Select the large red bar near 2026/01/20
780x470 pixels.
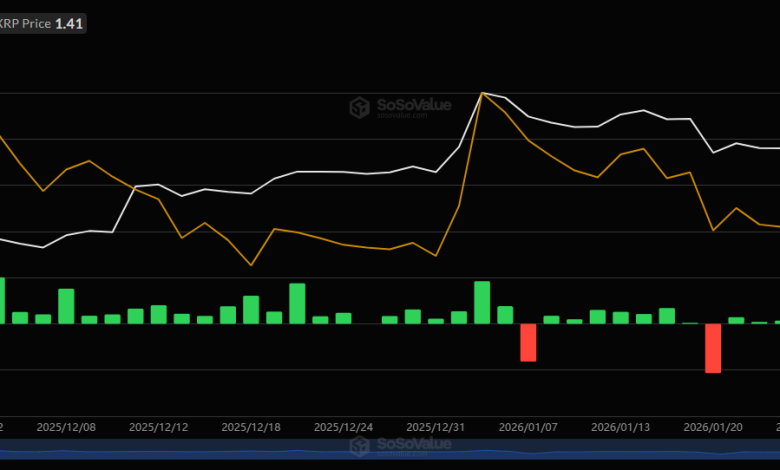(x=713, y=347)
